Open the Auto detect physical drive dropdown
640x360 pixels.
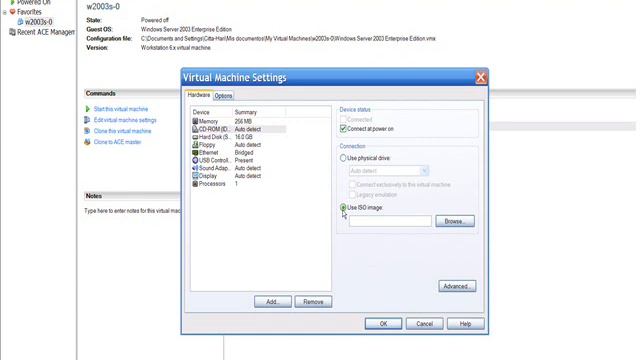tap(424, 171)
